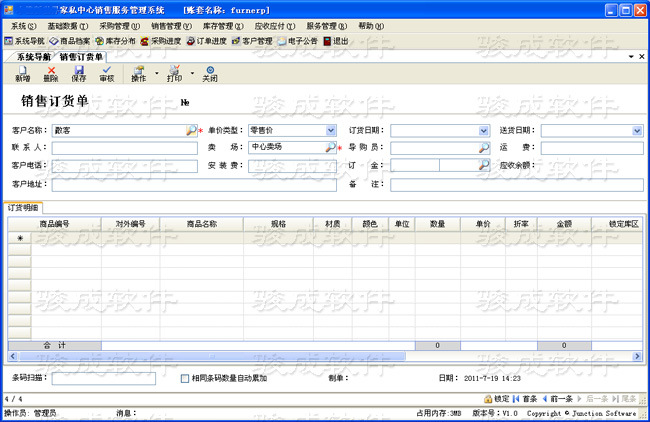Toggle 相同条码数量自动累加 checkbox

tap(185, 378)
